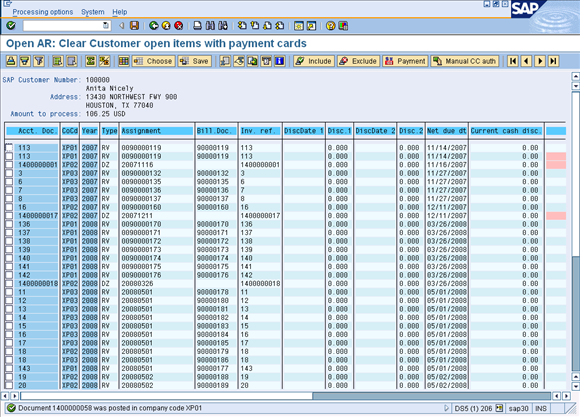Click the Include button

tap(314, 61)
